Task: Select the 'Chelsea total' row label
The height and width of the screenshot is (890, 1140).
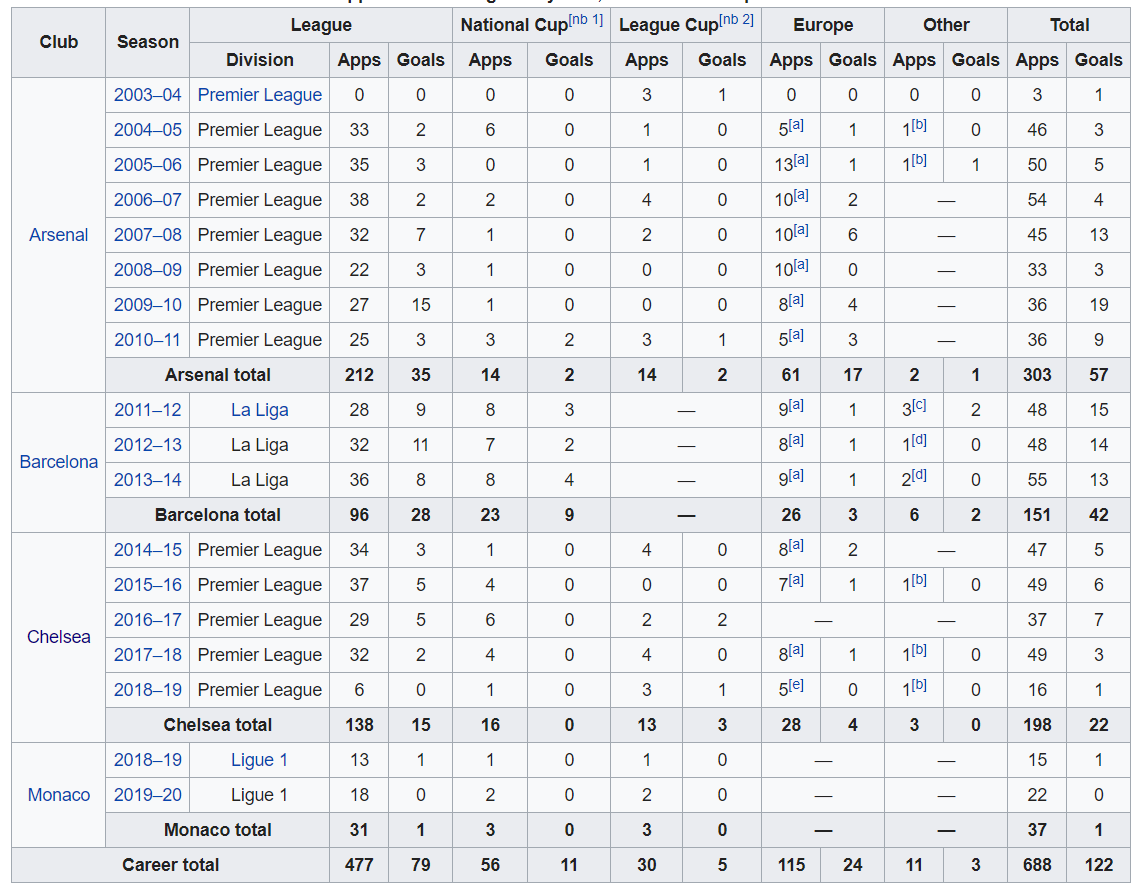Action: [217, 725]
